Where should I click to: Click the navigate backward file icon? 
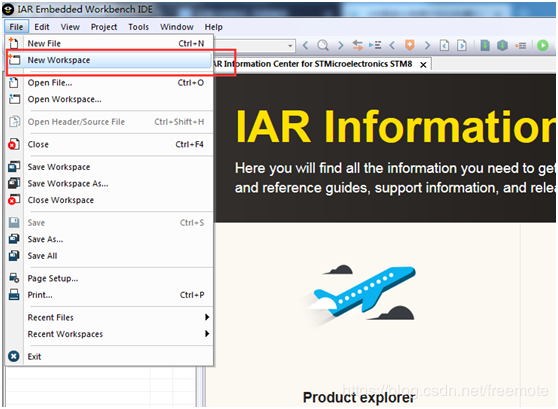444,45
